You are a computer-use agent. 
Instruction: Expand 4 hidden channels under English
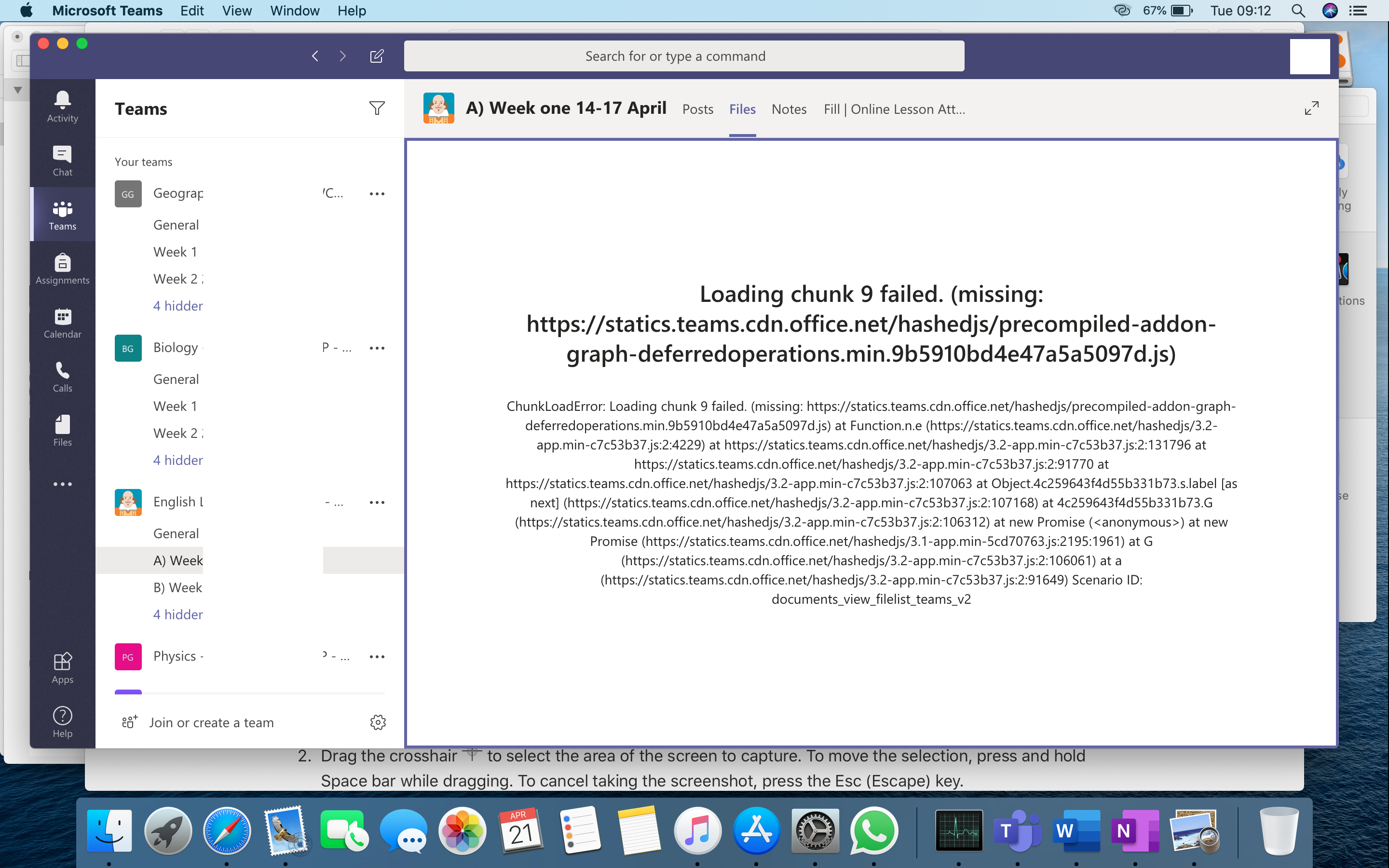[178, 615]
